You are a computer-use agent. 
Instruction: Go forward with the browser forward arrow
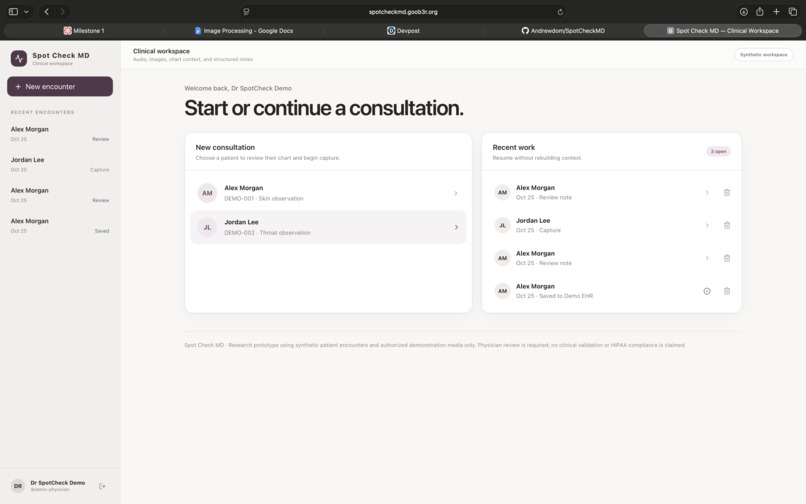click(63, 11)
